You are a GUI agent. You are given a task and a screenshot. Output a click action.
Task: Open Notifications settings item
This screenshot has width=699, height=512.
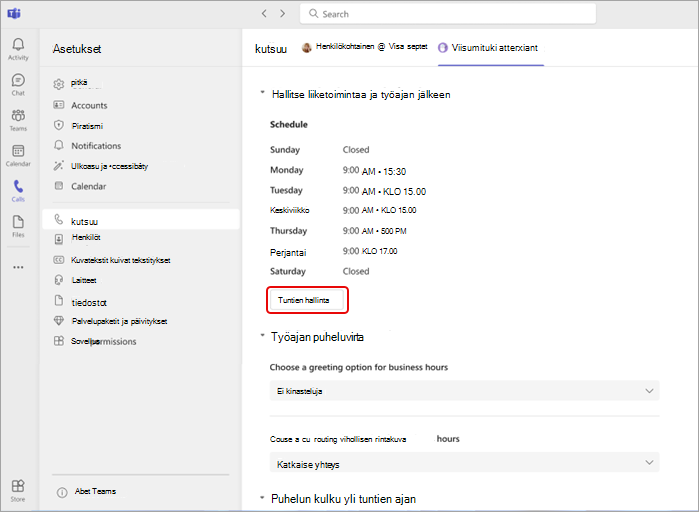[96, 146]
